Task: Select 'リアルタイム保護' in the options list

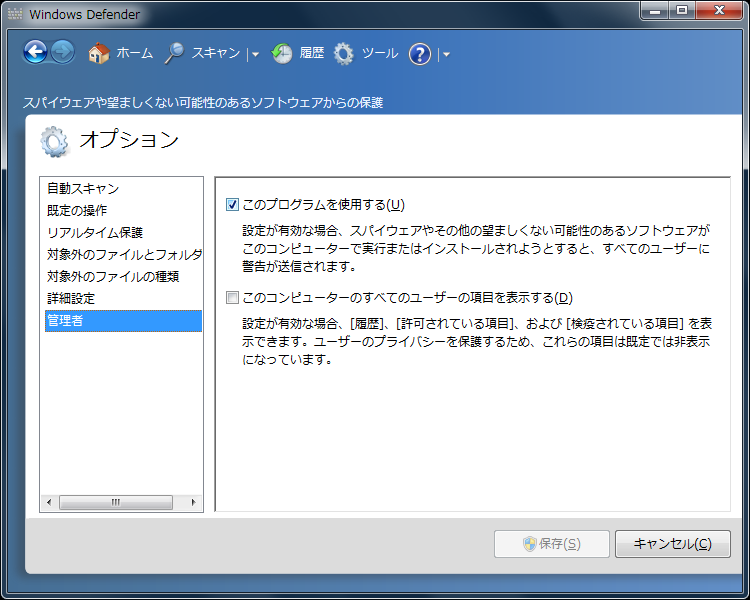Action: coord(95,232)
